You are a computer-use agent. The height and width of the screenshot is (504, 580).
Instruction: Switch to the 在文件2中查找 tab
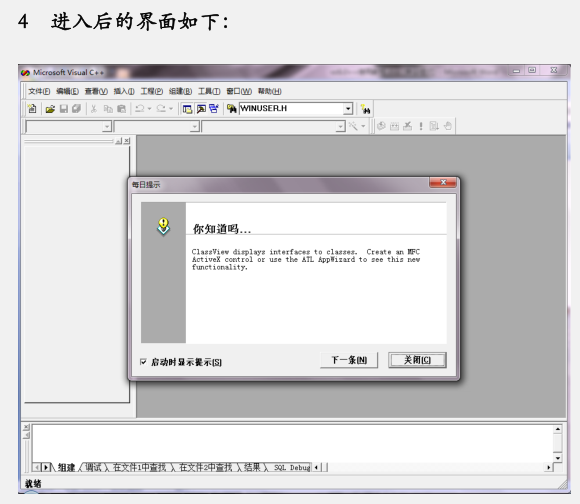tap(206, 467)
